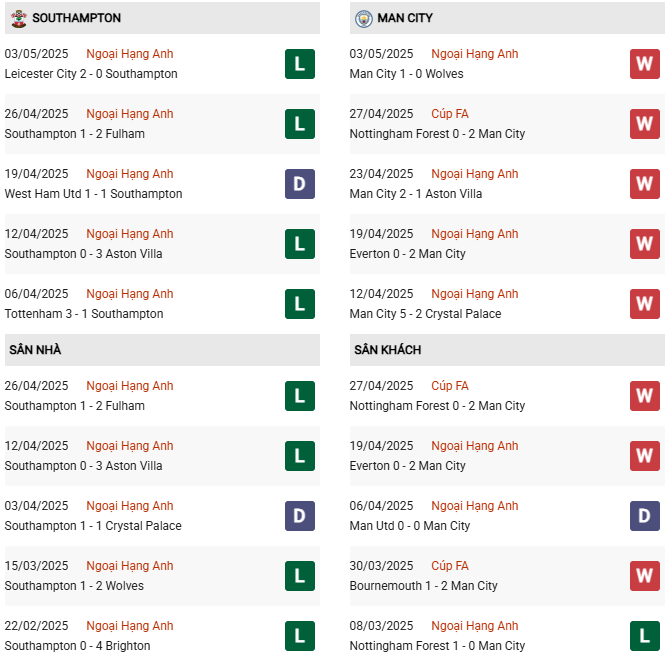Click the W badge for Man City 1-0 Wolves
666x660 pixels.
coord(645,64)
